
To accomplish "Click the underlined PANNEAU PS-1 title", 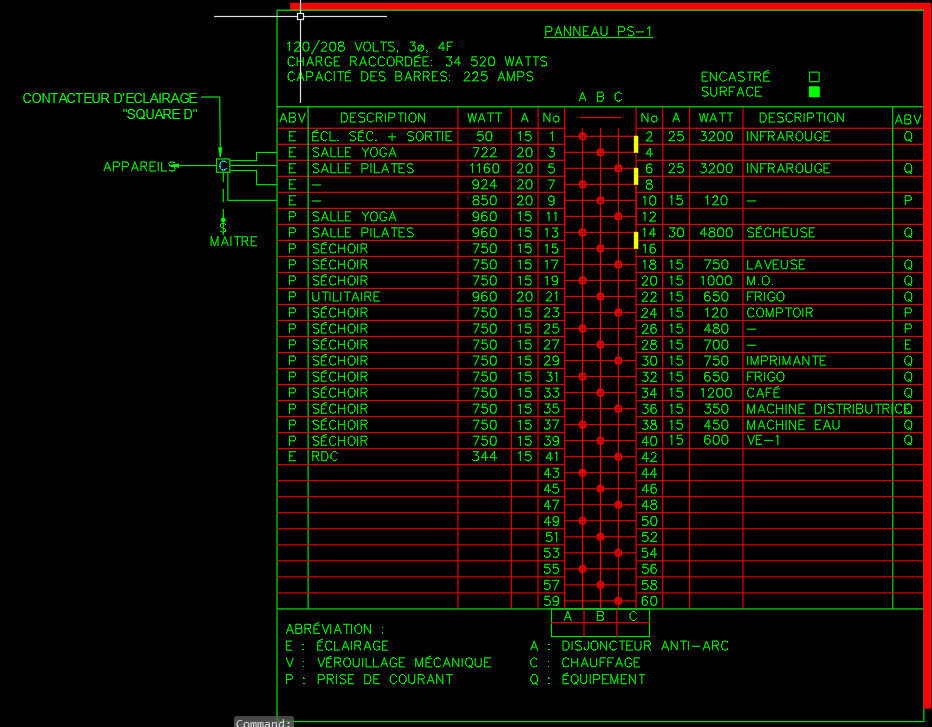I will point(598,32).
